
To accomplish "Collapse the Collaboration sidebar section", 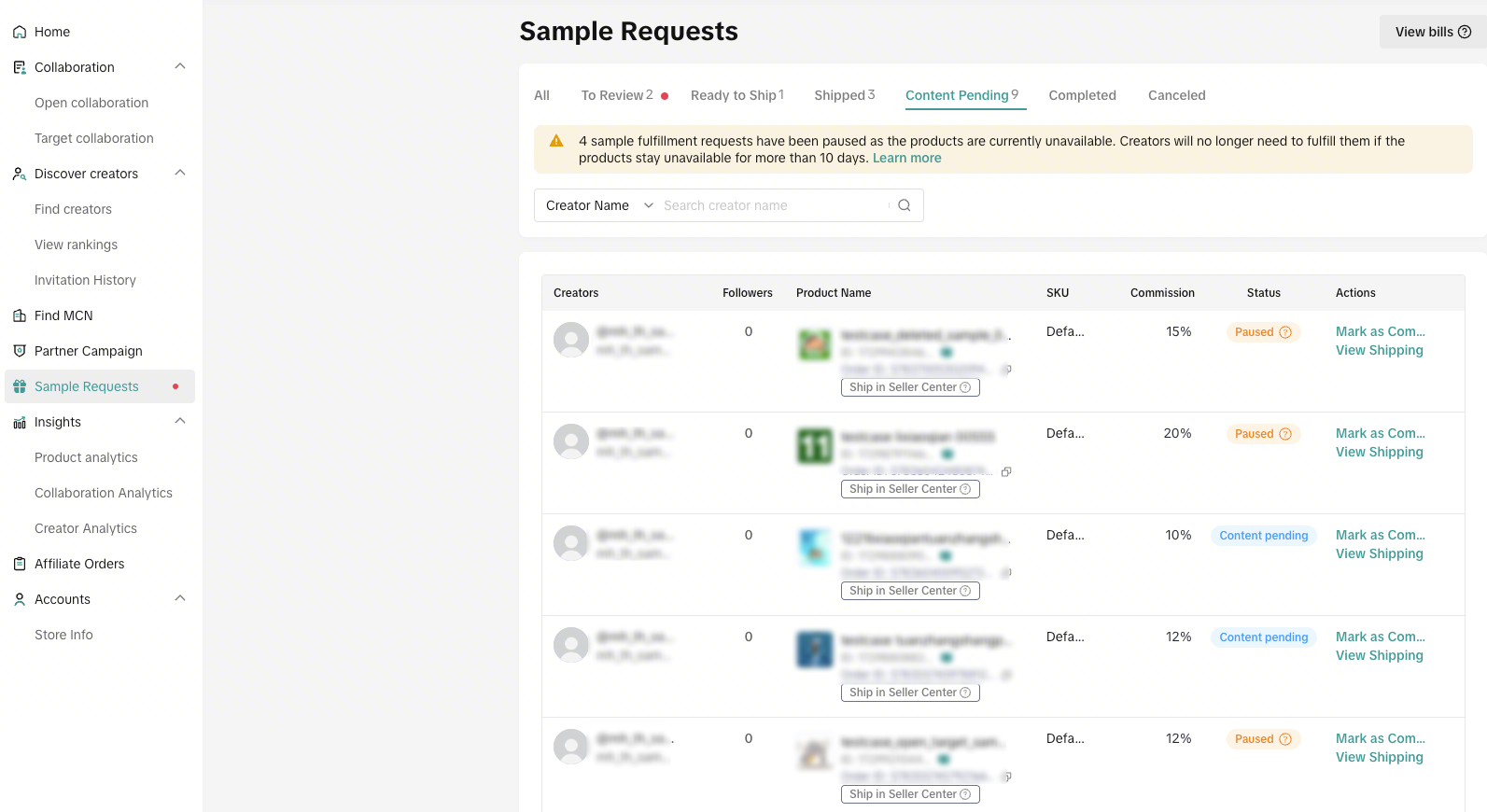I will click(180, 67).
